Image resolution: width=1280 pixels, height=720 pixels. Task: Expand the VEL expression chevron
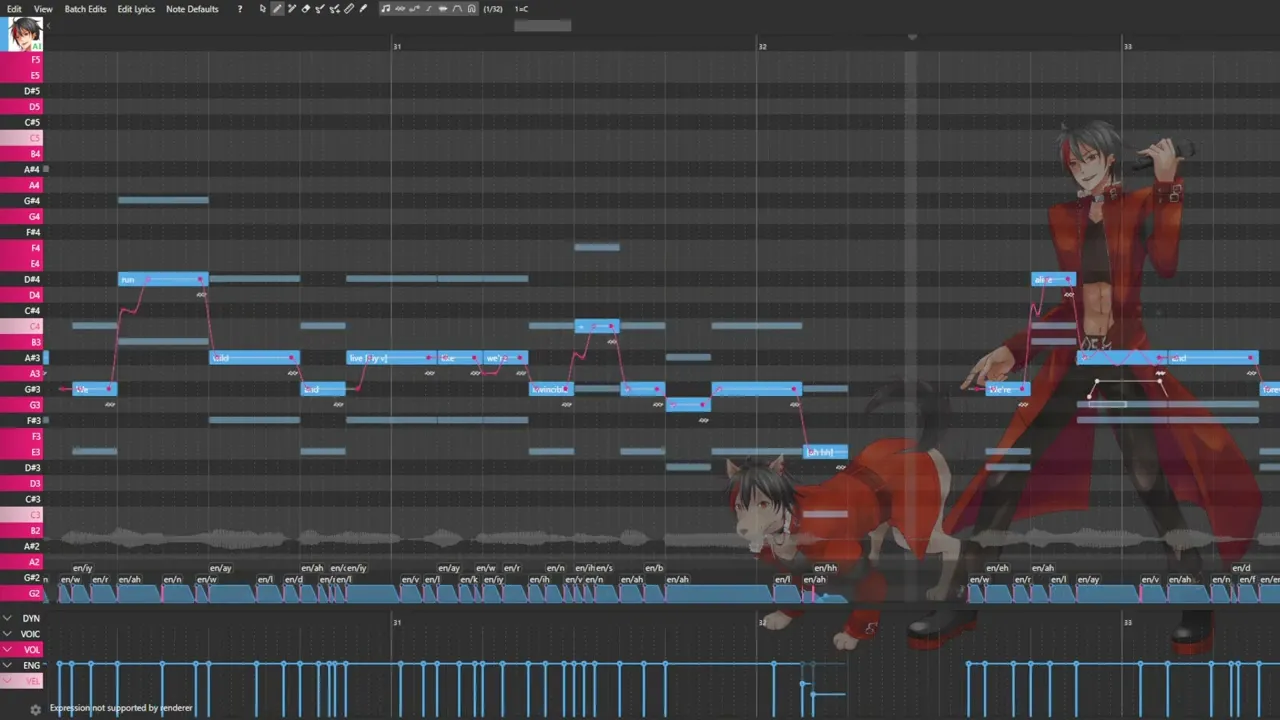(x=7, y=681)
